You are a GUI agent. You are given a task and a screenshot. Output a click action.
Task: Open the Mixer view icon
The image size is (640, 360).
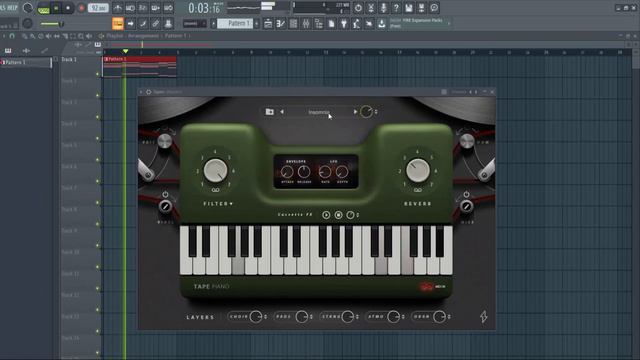(306, 24)
